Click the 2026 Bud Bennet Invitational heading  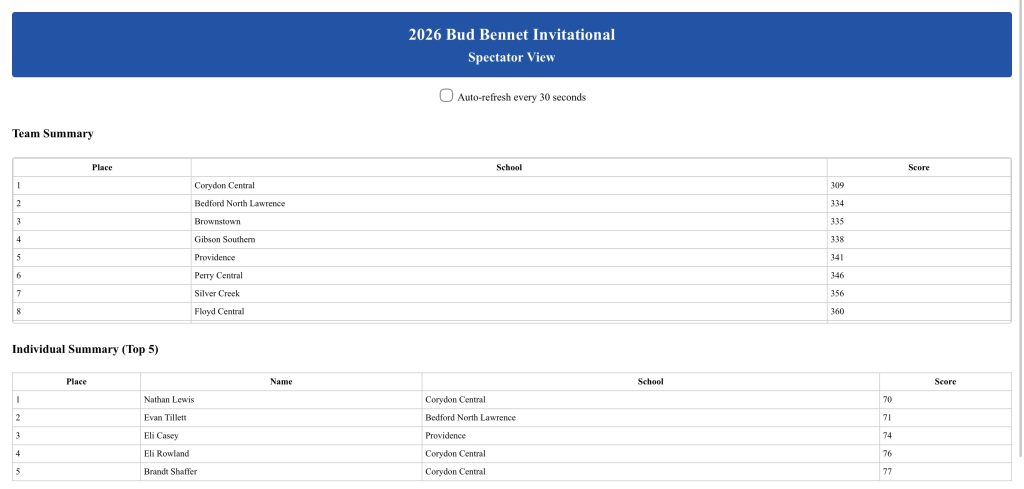click(x=511, y=35)
